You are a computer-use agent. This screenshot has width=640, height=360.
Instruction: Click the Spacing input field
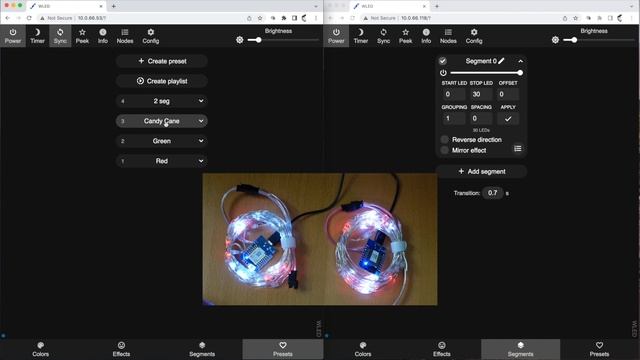481,119
